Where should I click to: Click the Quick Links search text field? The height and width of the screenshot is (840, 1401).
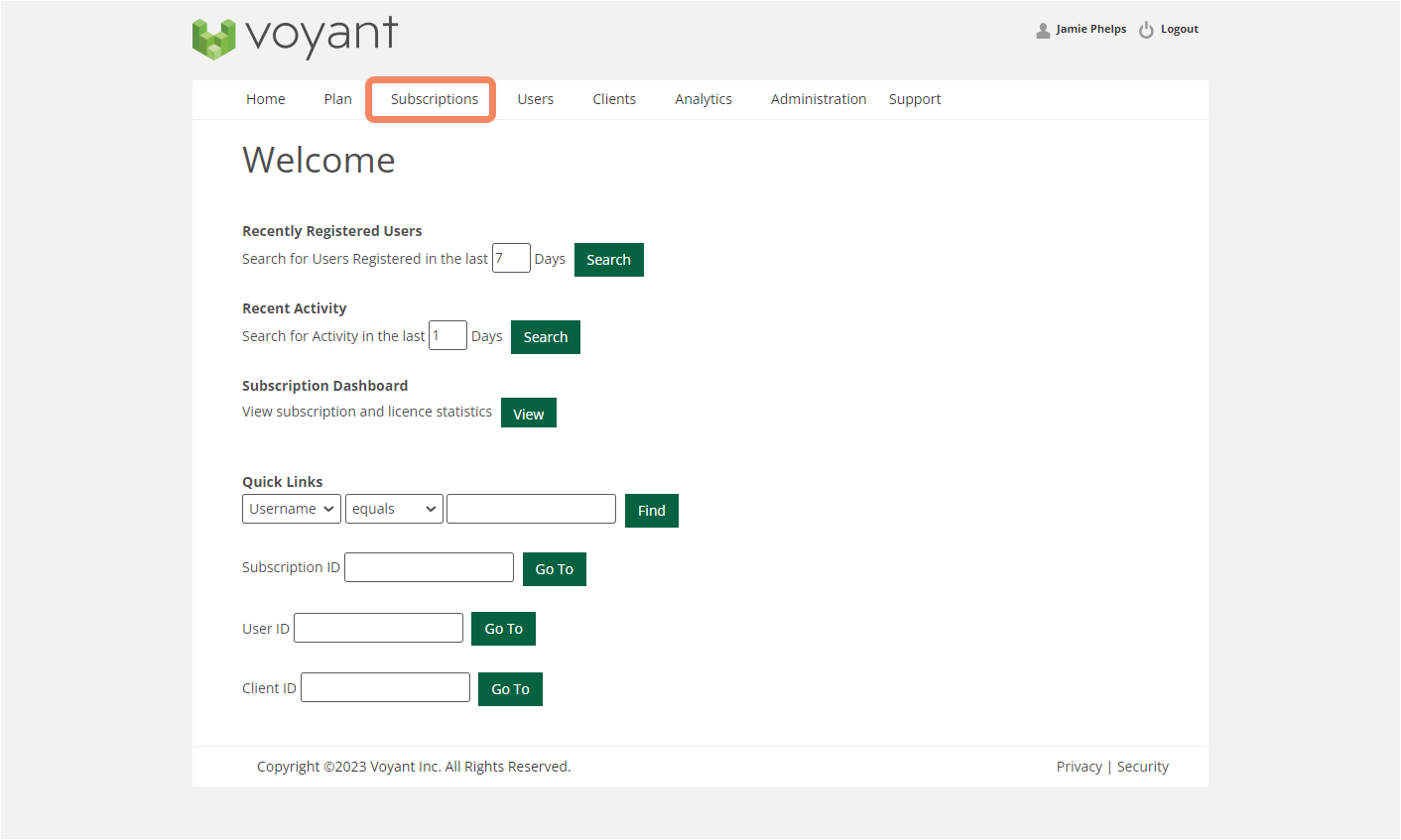point(531,509)
